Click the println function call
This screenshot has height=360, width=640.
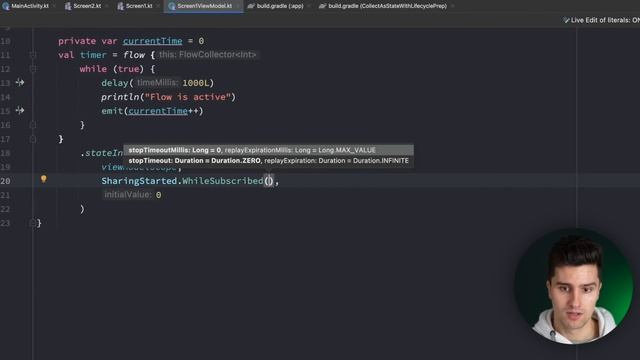(120, 97)
